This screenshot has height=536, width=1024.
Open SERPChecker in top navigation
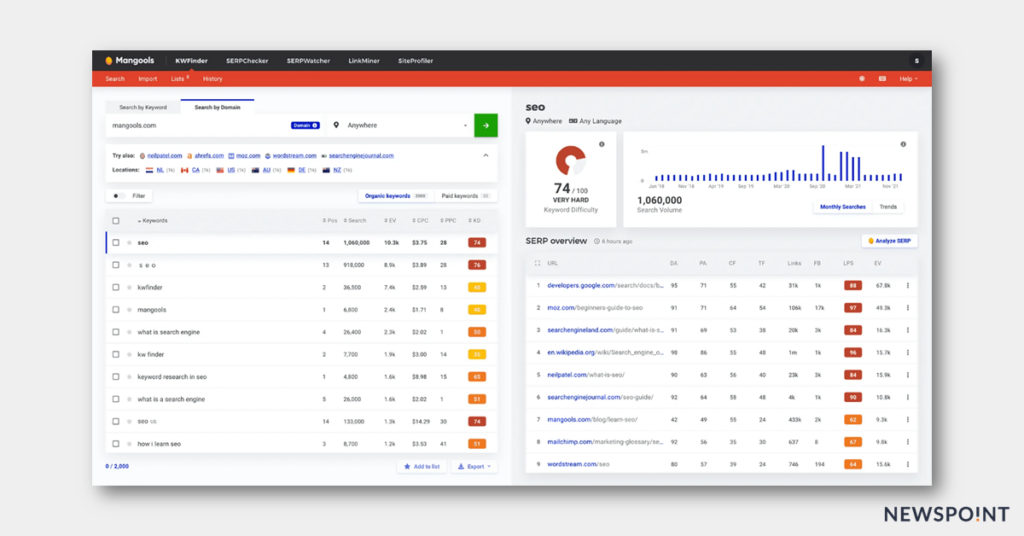(247, 61)
